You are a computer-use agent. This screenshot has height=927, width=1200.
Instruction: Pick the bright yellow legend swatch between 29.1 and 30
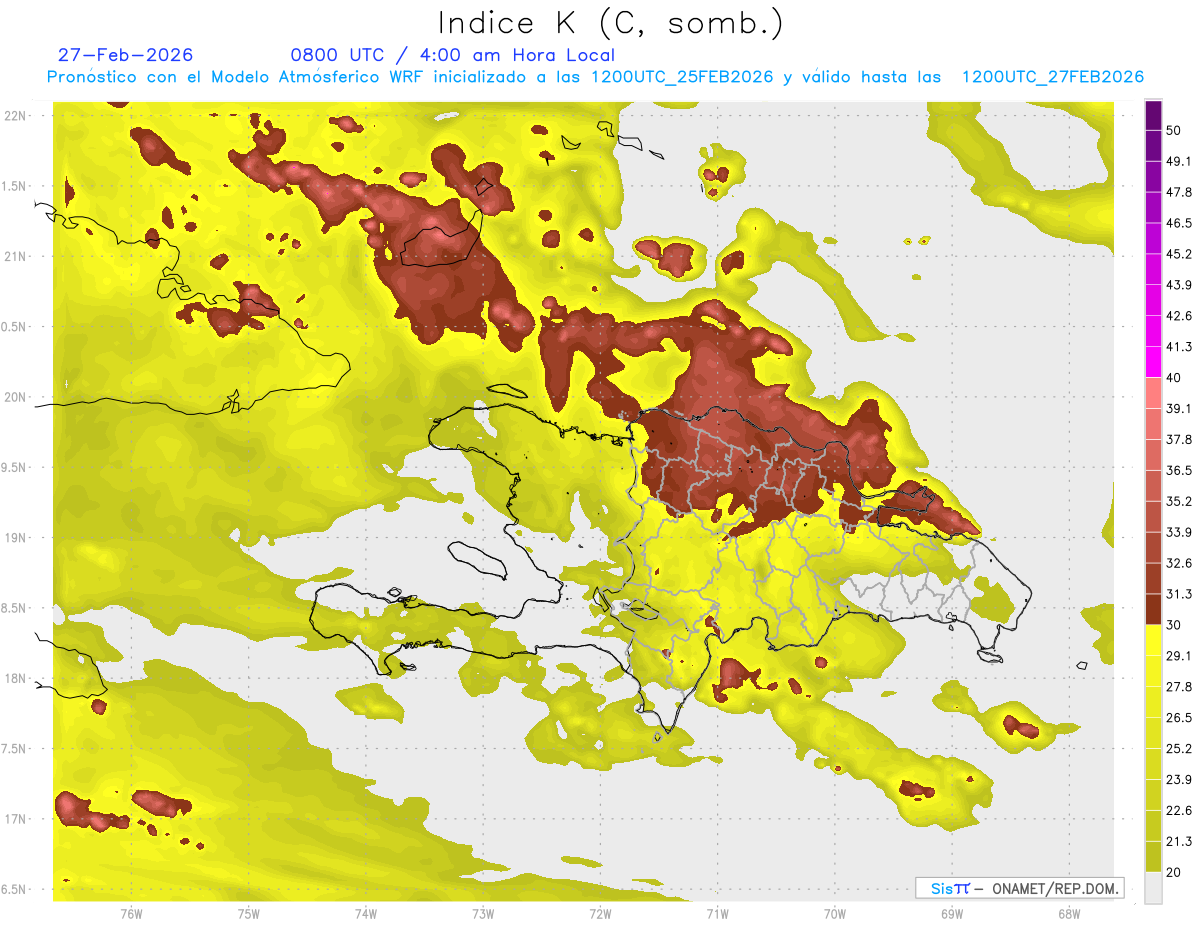(x=1154, y=641)
